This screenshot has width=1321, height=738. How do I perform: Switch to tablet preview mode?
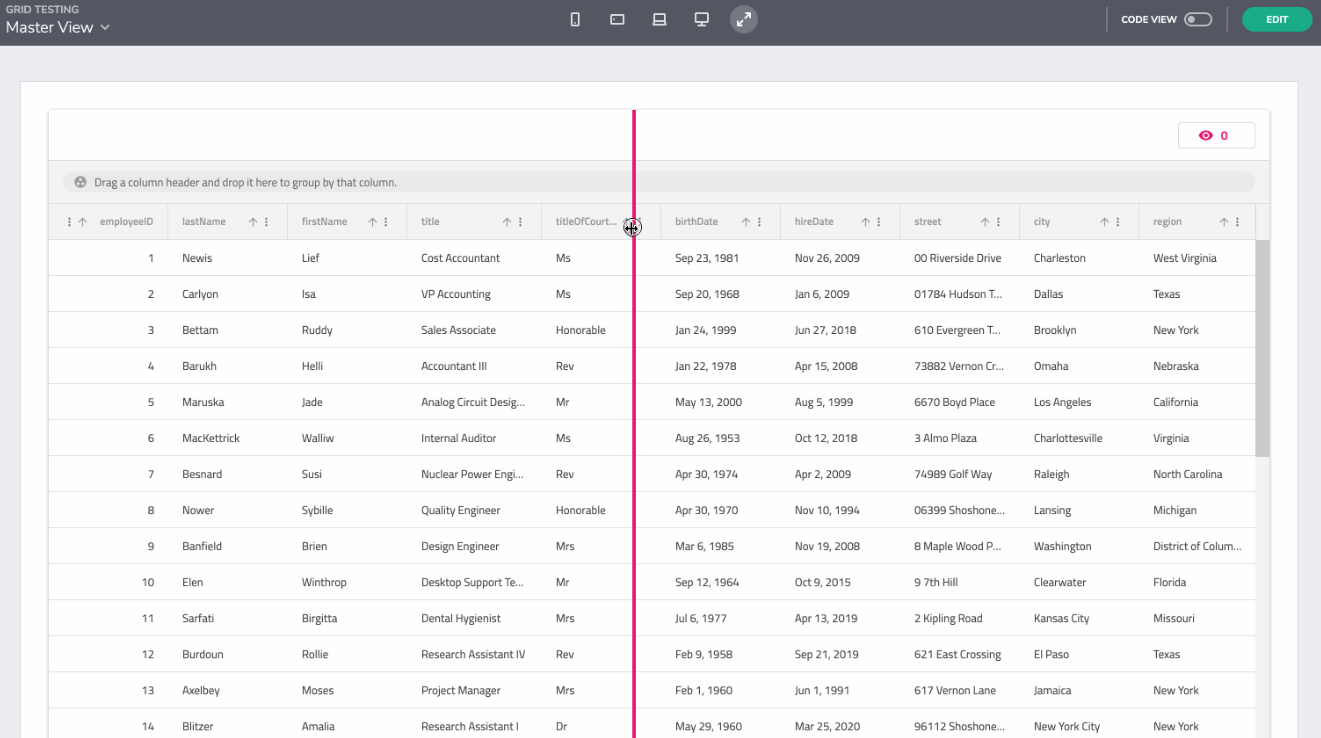[x=617, y=18]
